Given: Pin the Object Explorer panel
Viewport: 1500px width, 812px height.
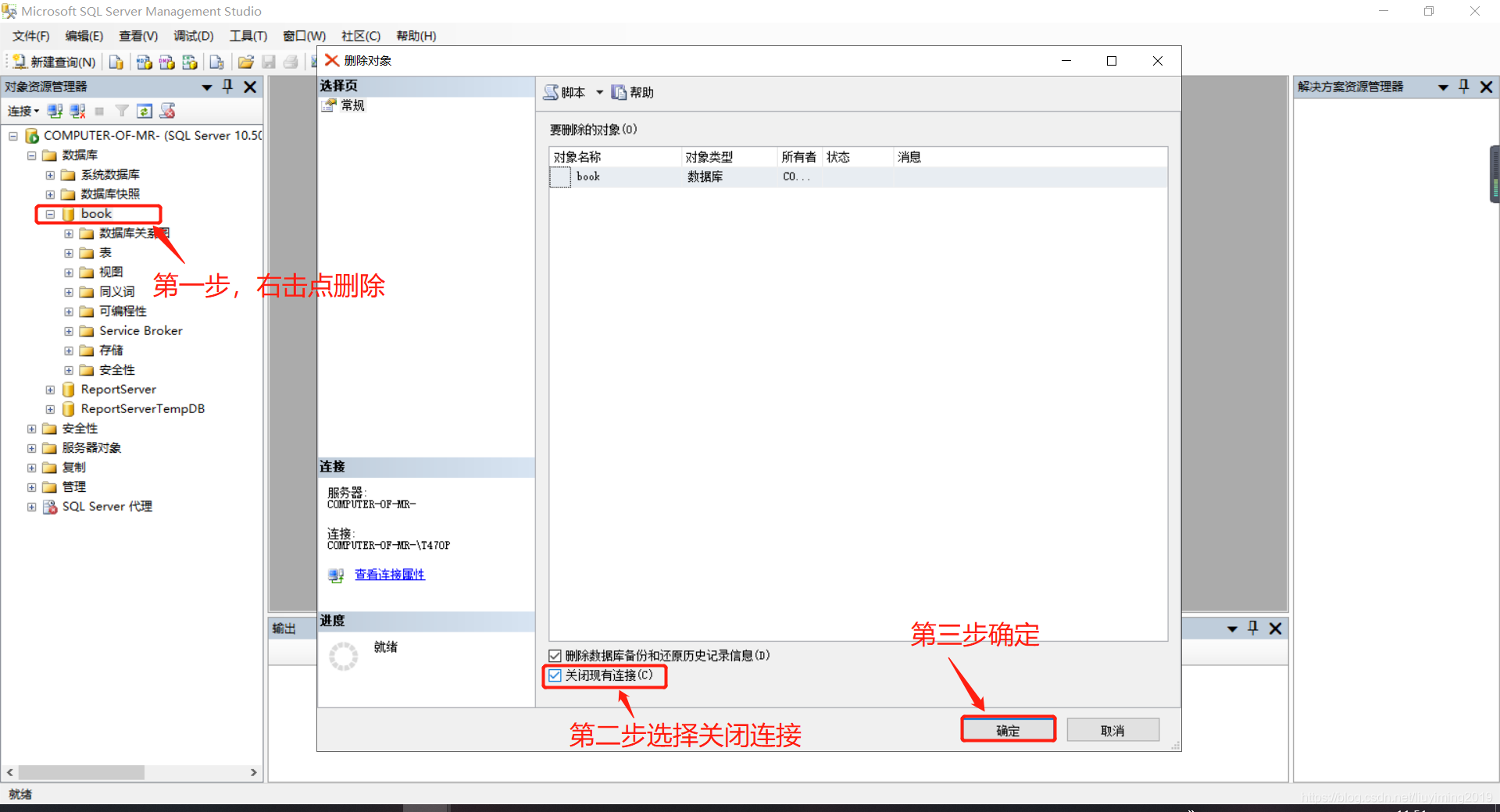Looking at the screenshot, I should (227, 87).
